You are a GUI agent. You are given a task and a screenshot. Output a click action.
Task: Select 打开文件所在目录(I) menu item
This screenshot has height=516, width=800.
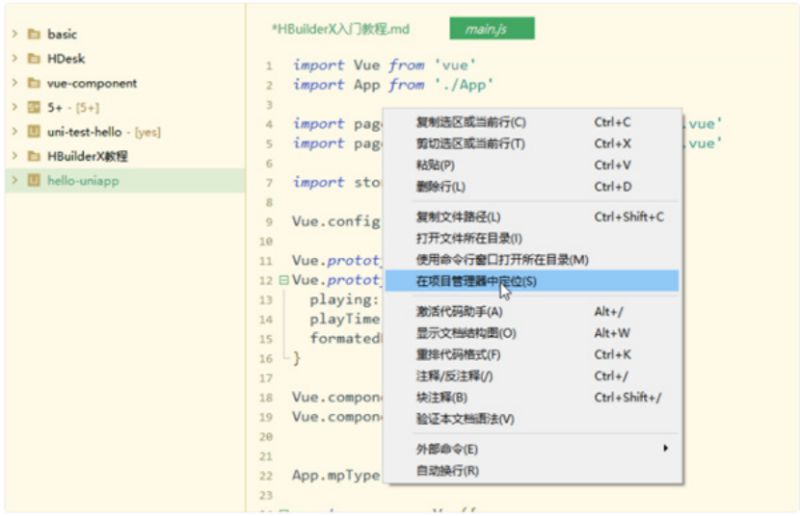tap(469, 238)
